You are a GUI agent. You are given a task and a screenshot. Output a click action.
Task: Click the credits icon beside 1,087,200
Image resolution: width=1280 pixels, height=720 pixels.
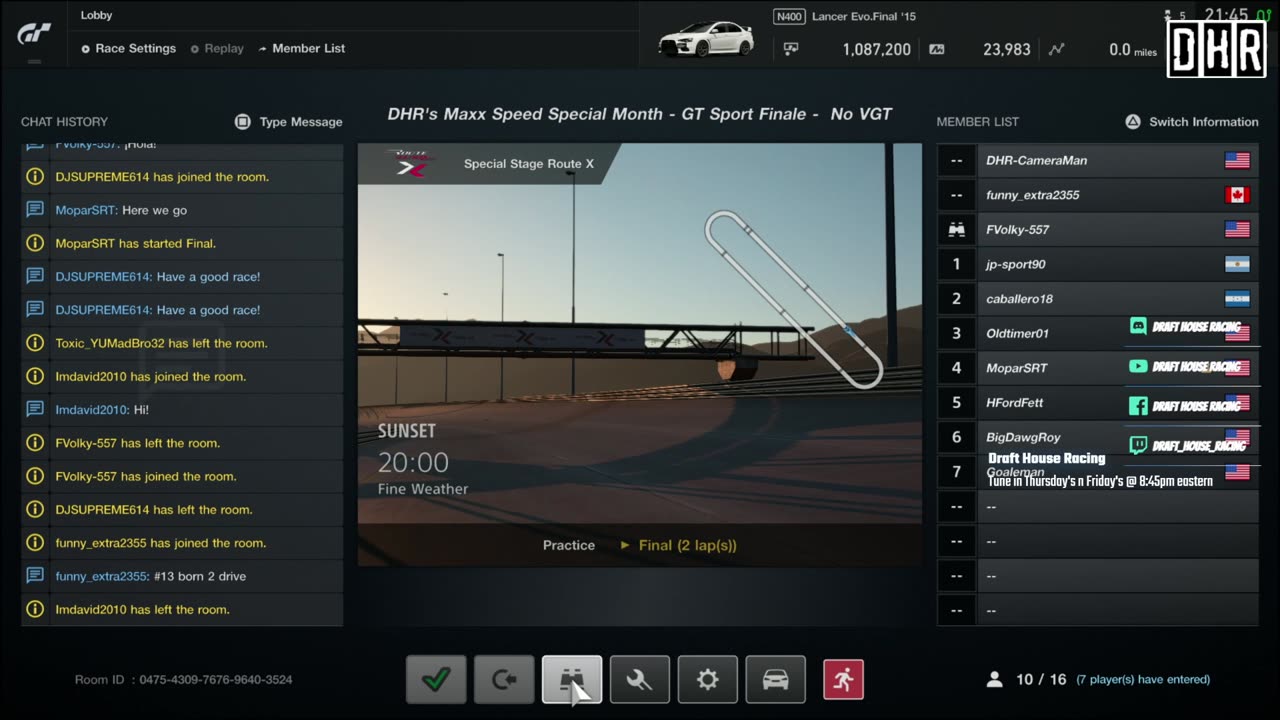coord(791,49)
